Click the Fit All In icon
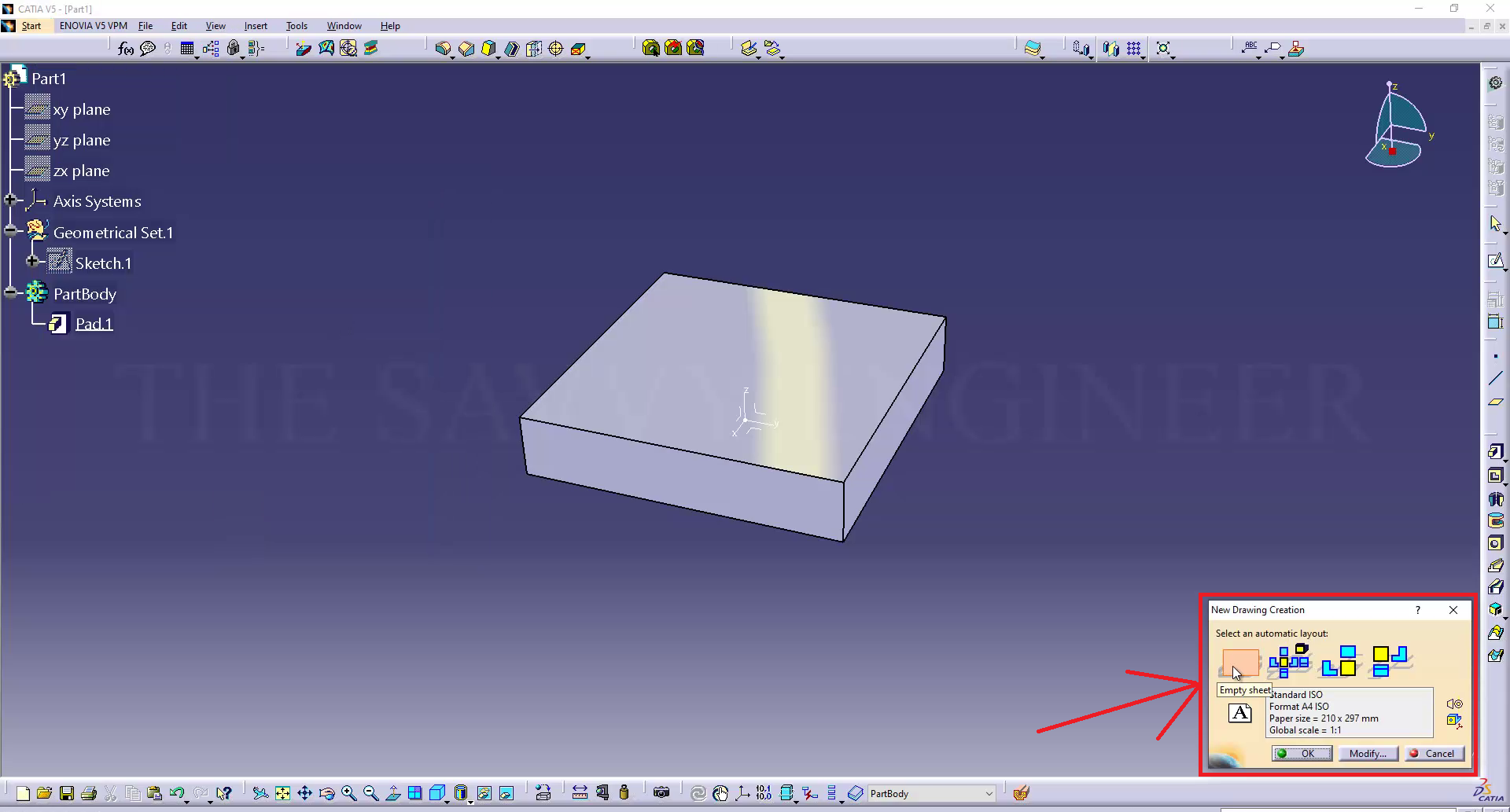Screen dimensions: 1510x812 (x=282, y=793)
